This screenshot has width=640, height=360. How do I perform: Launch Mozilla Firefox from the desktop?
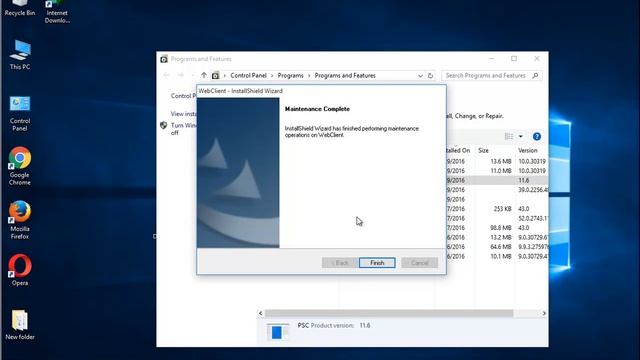tap(20, 220)
